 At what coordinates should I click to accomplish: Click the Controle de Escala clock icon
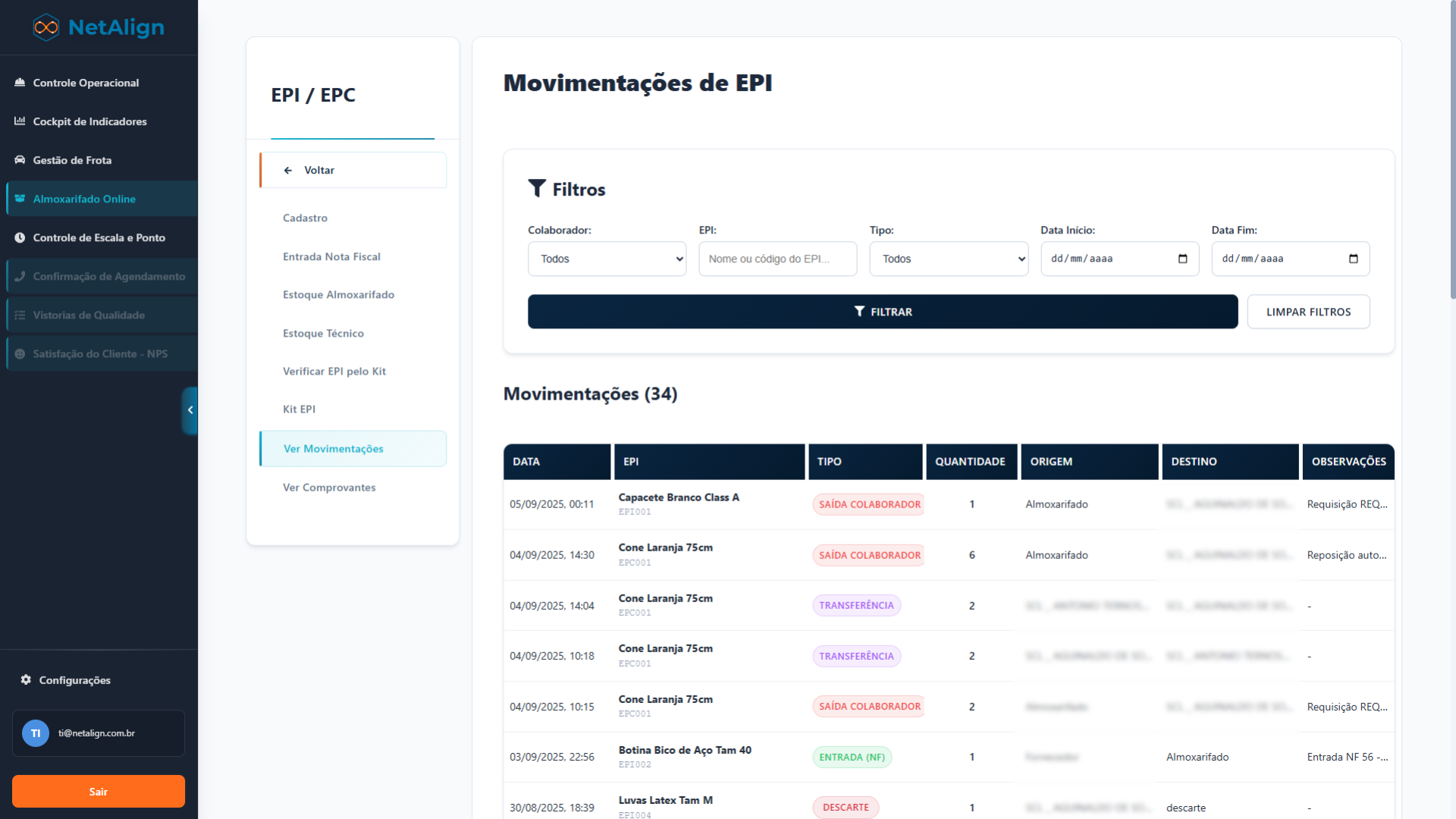click(x=20, y=237)
